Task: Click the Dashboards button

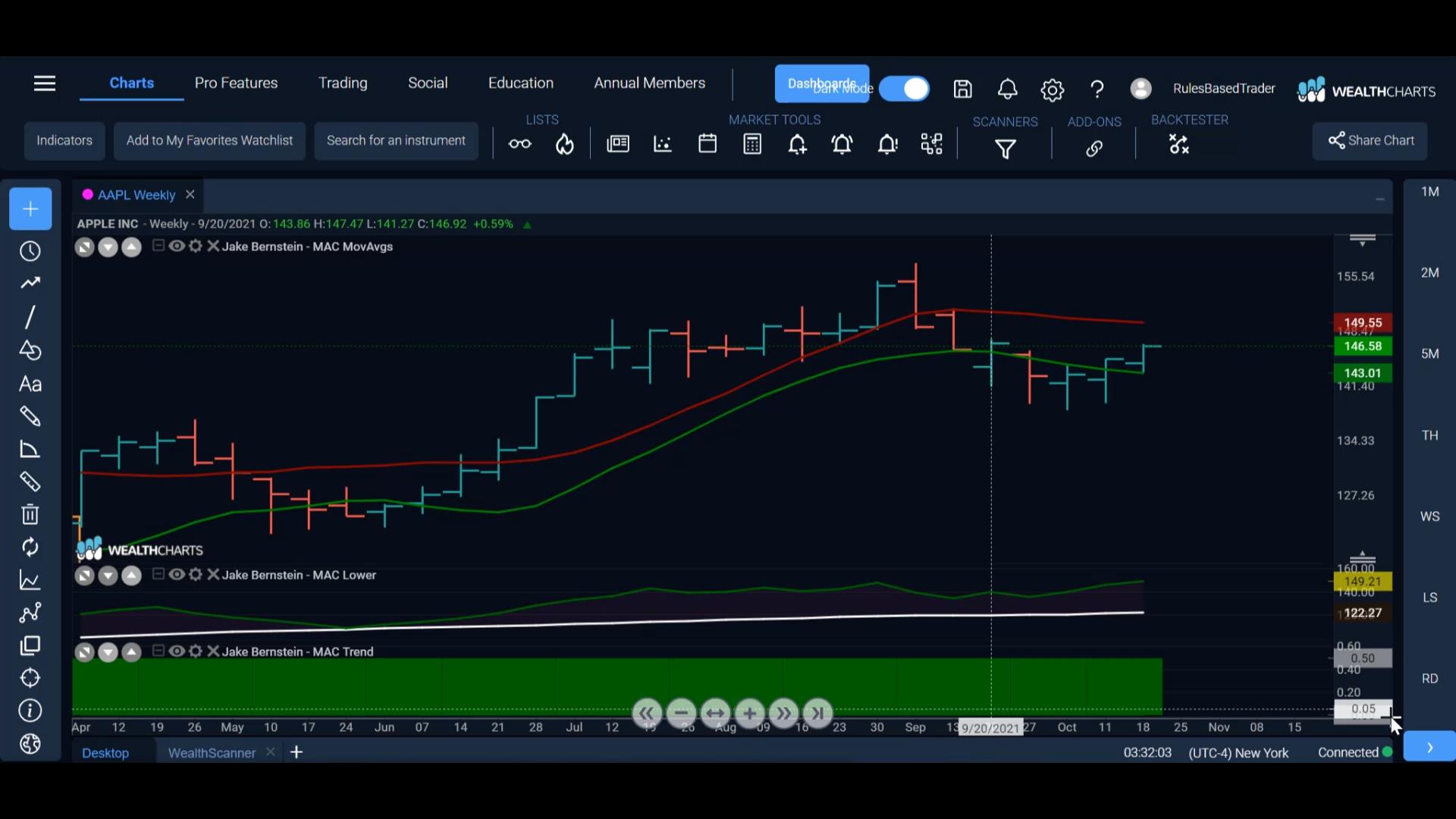Action: point(822,83)
